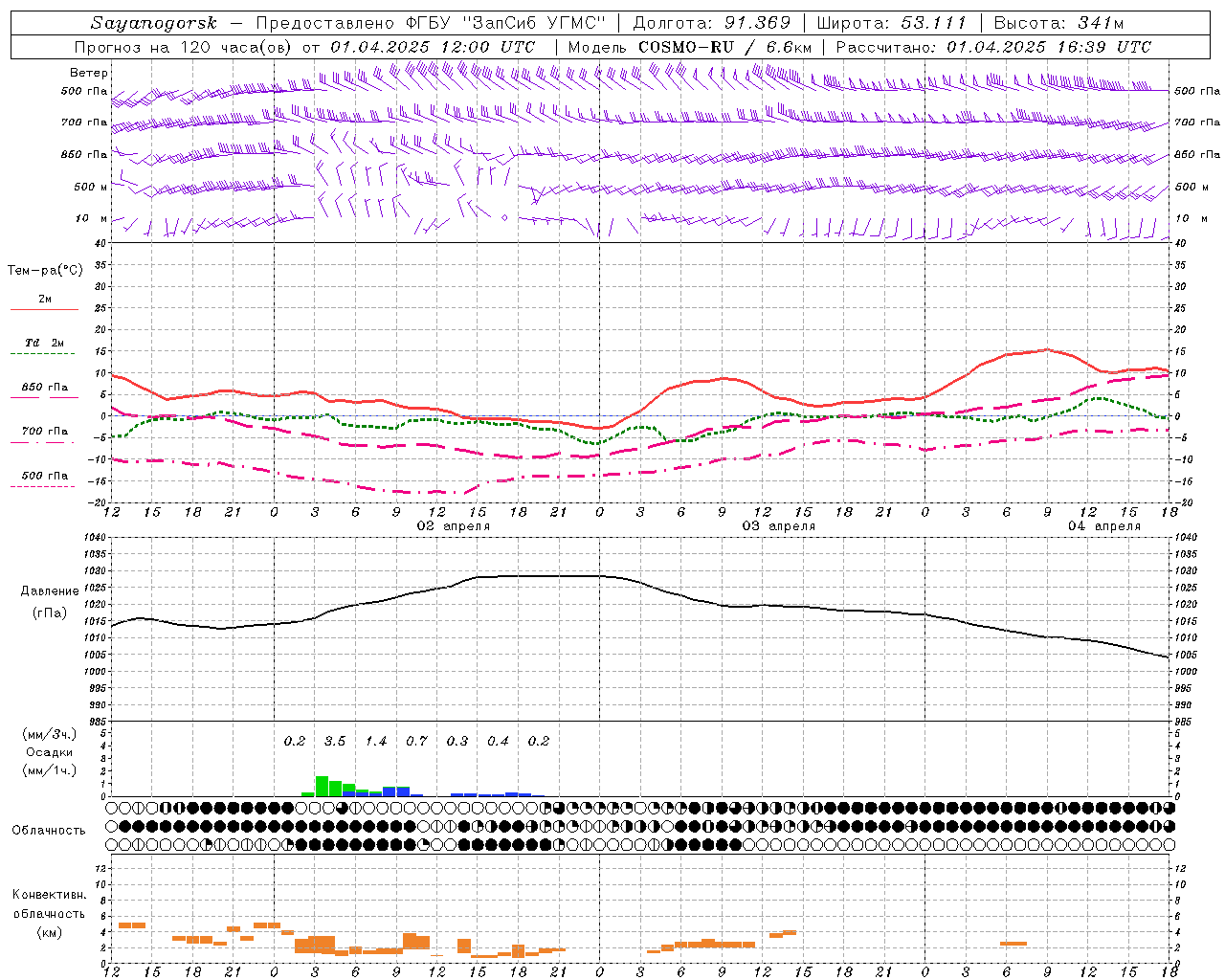The width and height of the screenshot is (1225, 980).
Task: Click the latitude value Широта: 53.111
Action: coord(892,23)
